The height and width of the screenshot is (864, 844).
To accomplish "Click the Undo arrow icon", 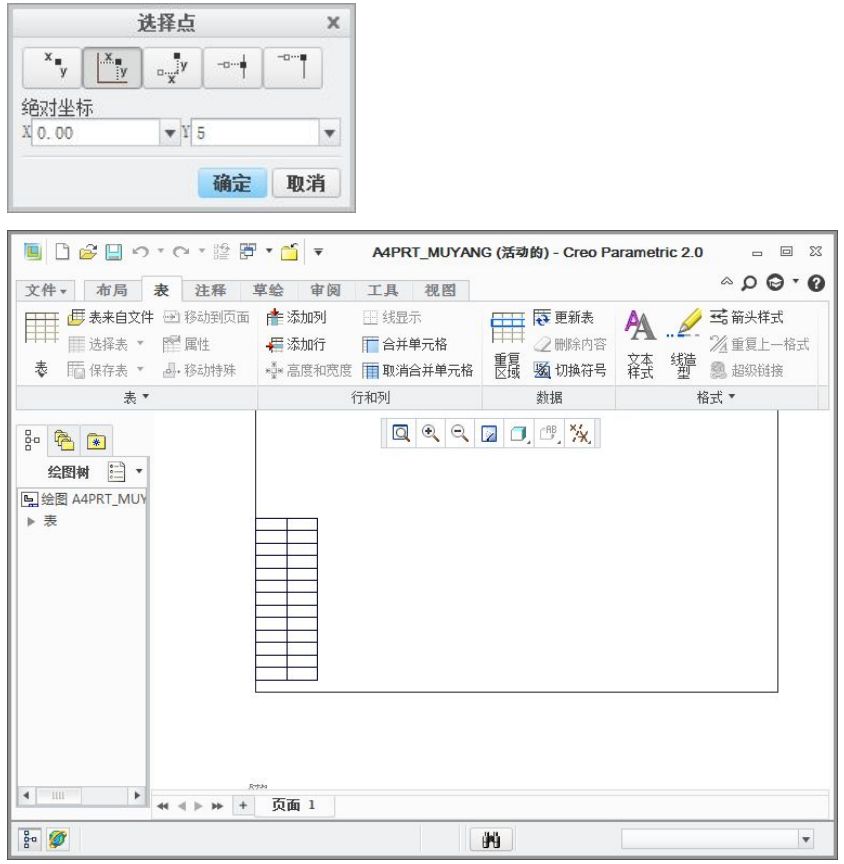I will tap(140, 252).
